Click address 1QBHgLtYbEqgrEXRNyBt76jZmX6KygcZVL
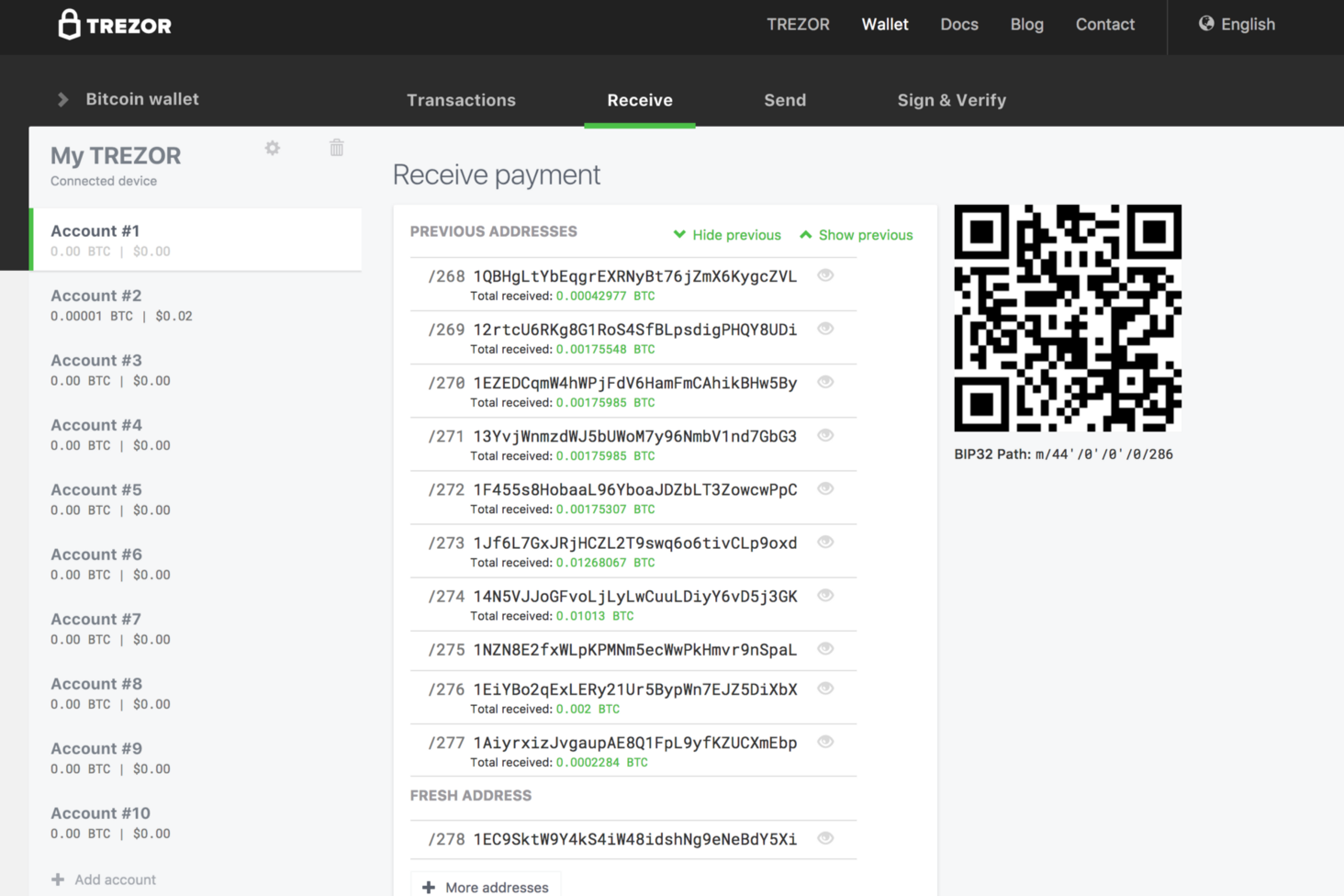This screenshot has width=1344, height=896. (x=635, y=276)
